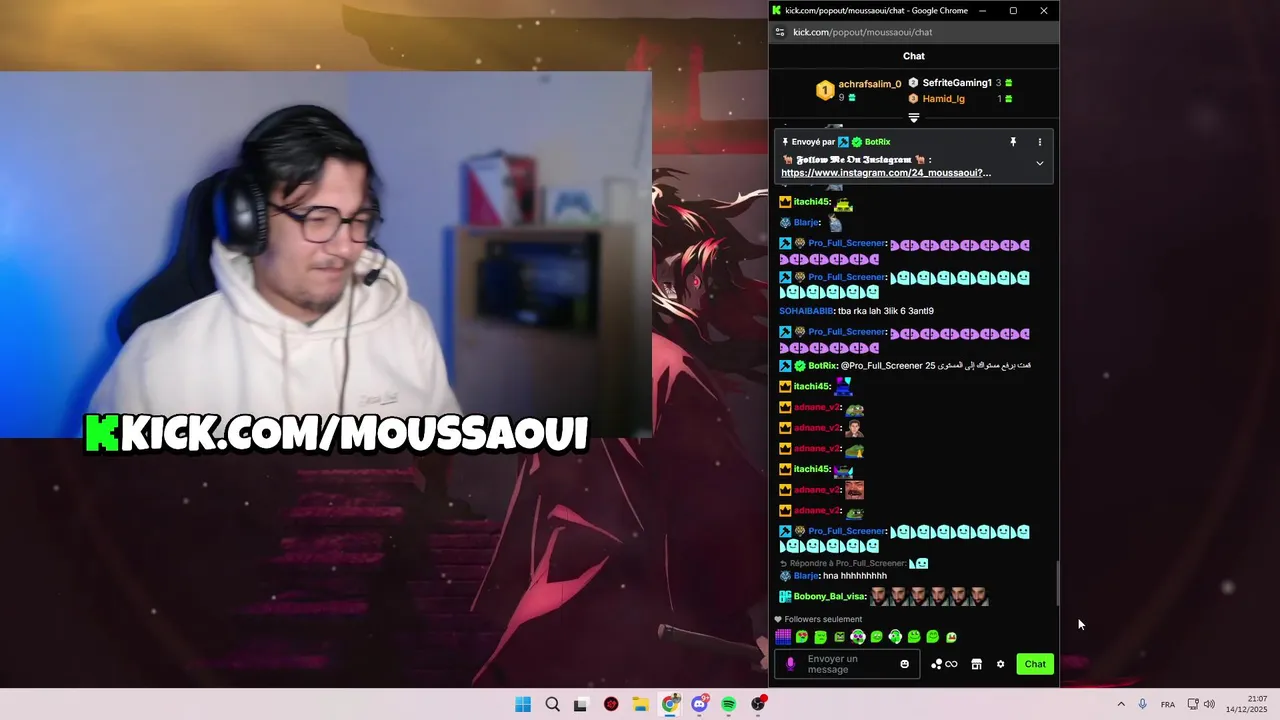Viewport: 1280px width, 720px height.
Task: Open Task View on taskbar
Action: tap(581, 704)
